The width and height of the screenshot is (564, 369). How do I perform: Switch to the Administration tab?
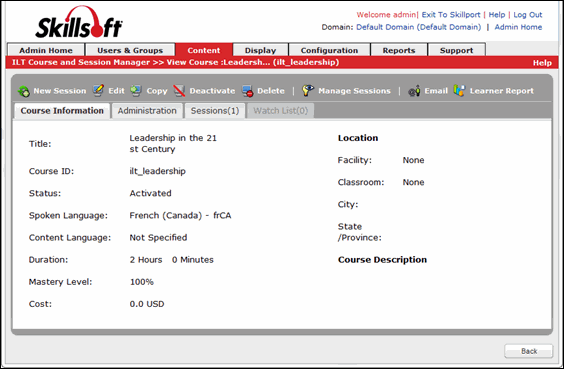coord(147,111)
